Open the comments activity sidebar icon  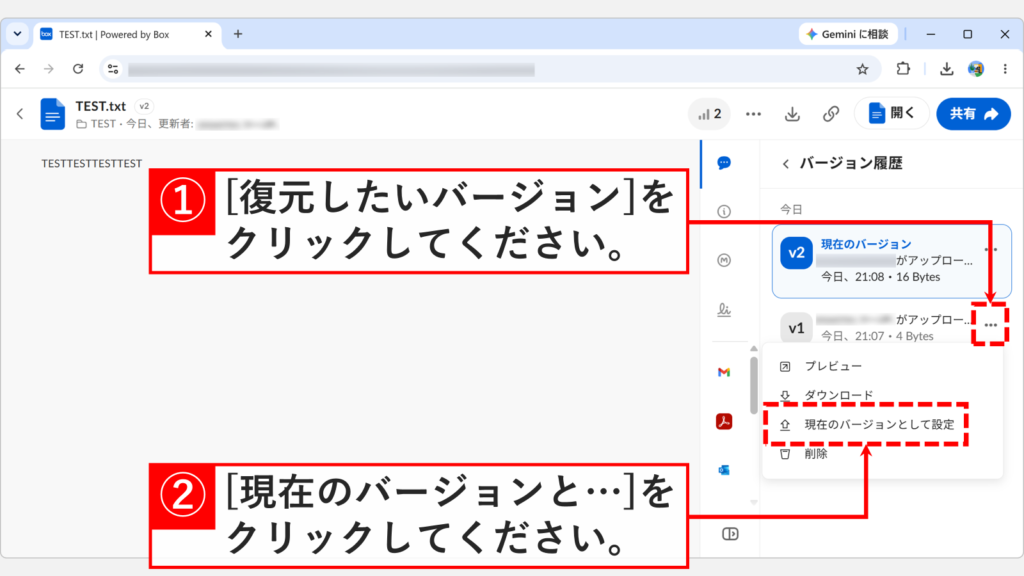coord(724,163)
